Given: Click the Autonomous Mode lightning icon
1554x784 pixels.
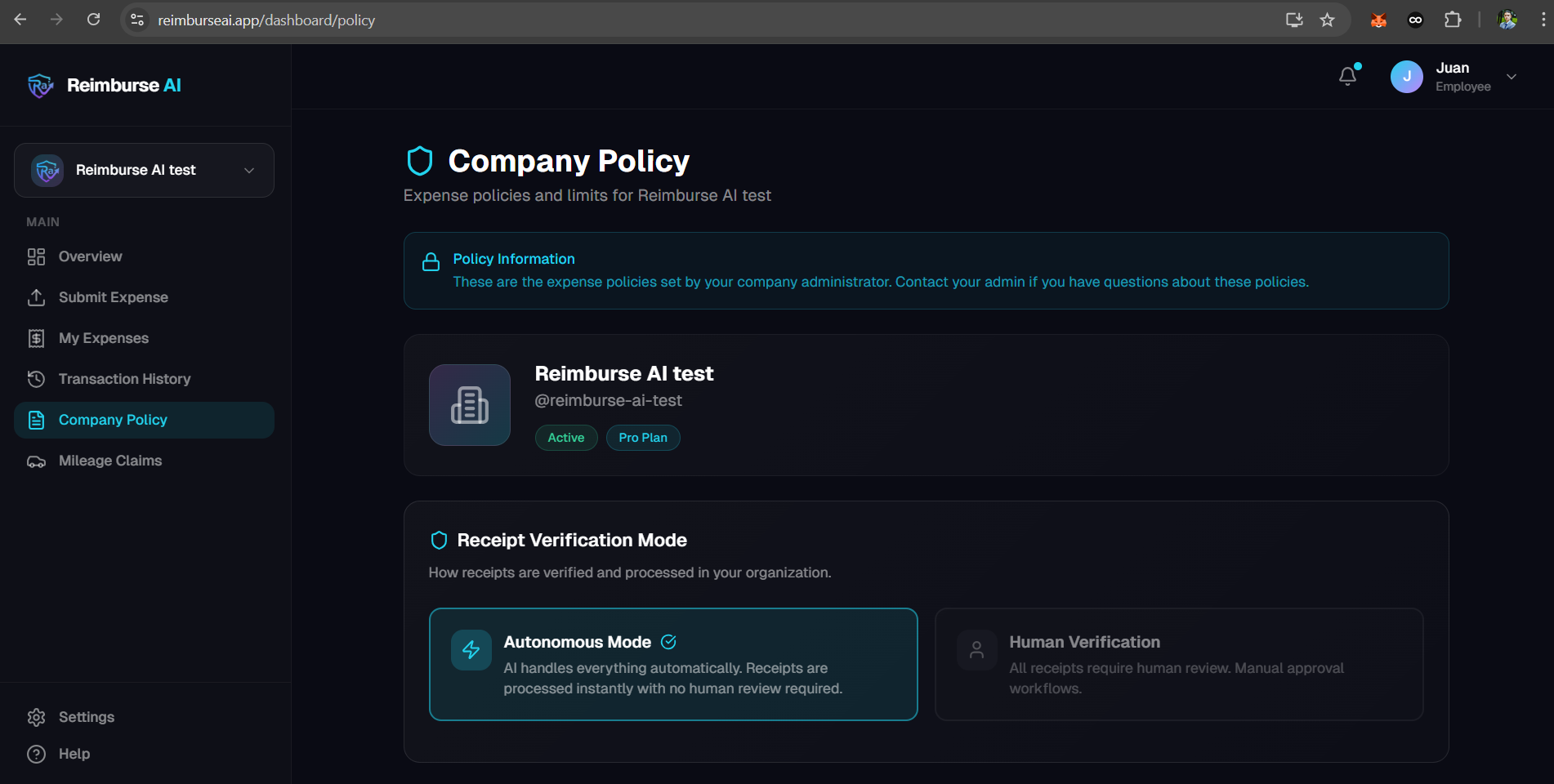Looking at the screenshot, I should coord(471,650).
